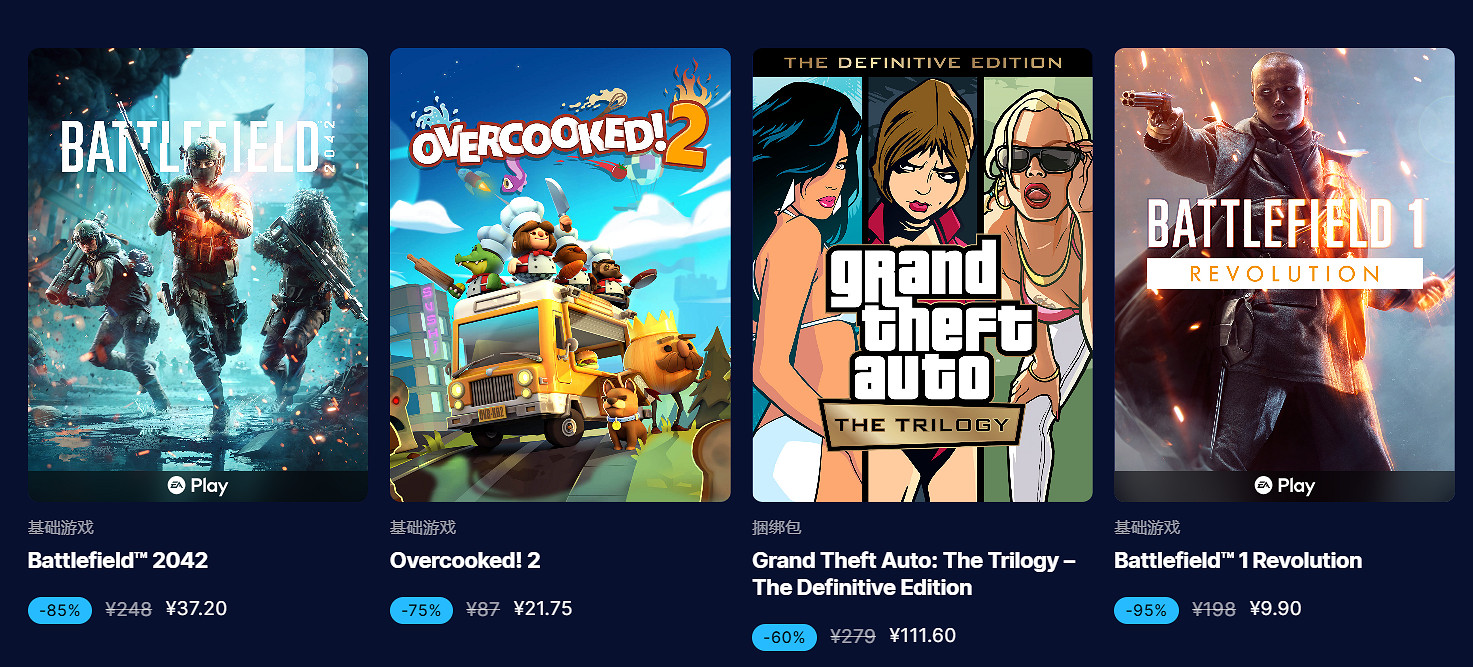Select the Grand Theft Auto Trilogy cover
This screenshot has width=1473, height=667.
click(922, 274)
